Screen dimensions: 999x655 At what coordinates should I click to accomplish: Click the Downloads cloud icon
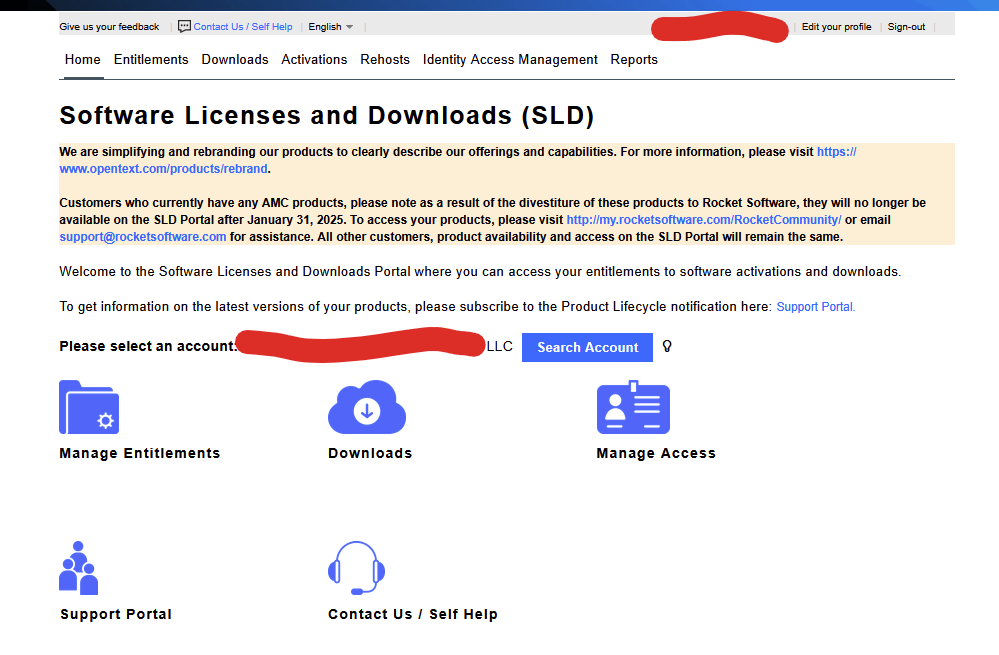point(366,407)
